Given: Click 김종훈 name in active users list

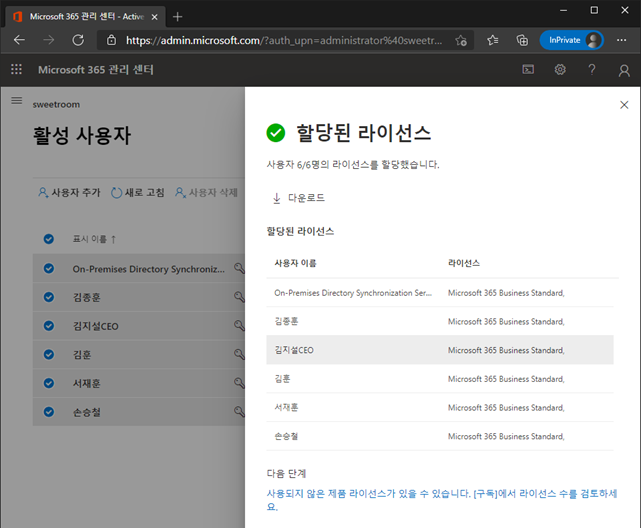Looking at the screenshot, I should tap(86, 298).
